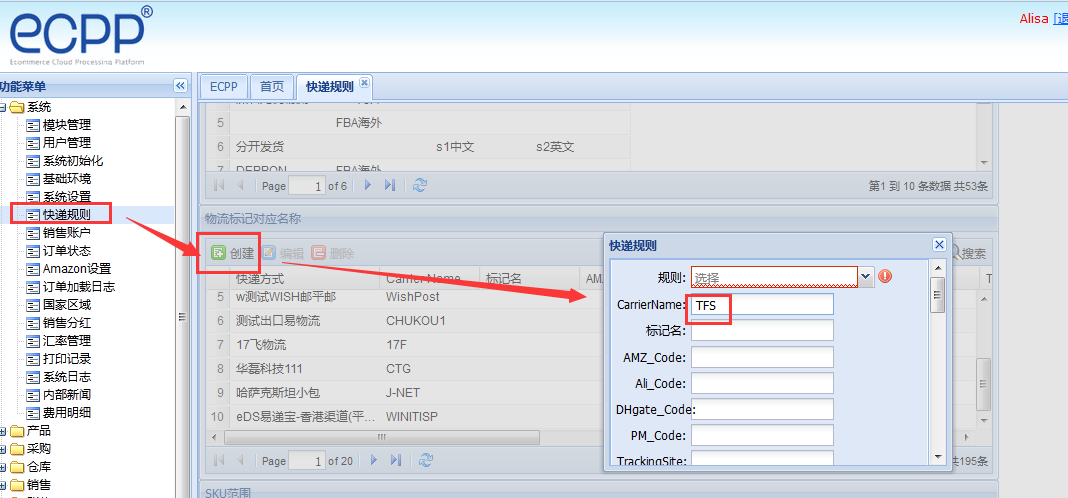1068x498 pixels.
Task: Click the 创建 (Create) toolbar button
Action: click(232, 254)
